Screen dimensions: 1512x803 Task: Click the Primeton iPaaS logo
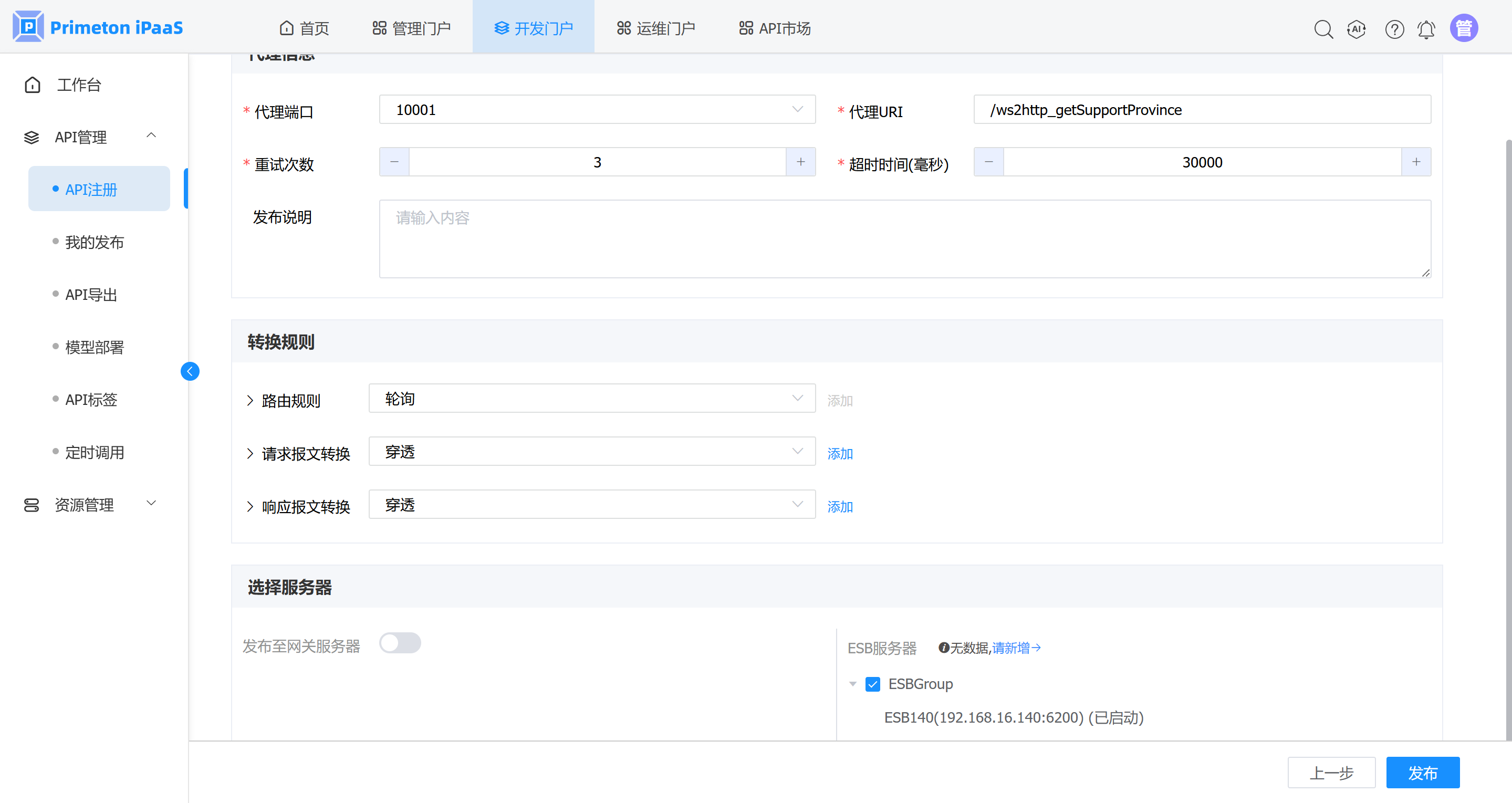point(98,27)
